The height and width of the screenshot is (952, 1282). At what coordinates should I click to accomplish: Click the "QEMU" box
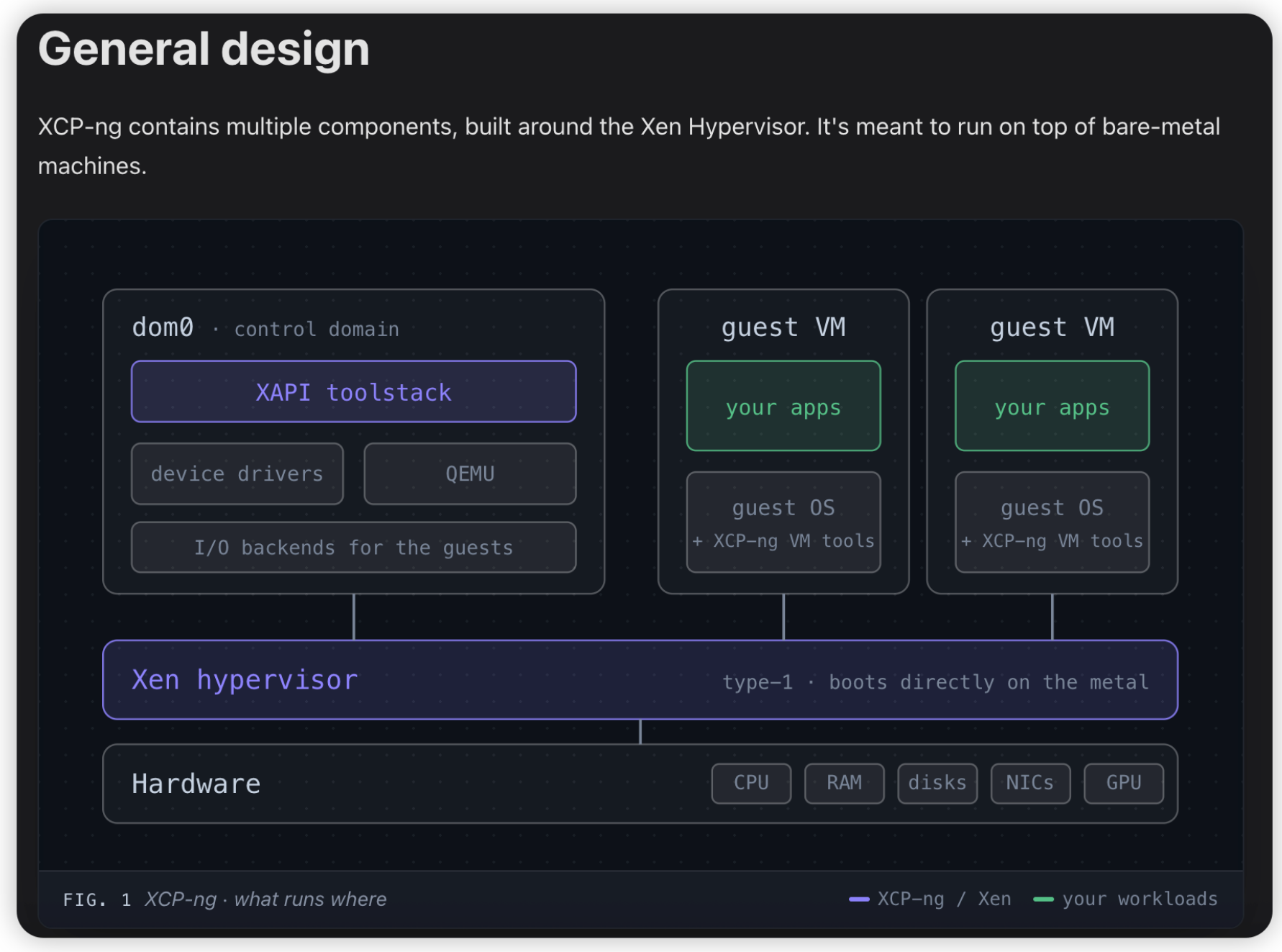click(x=470, y=473)
